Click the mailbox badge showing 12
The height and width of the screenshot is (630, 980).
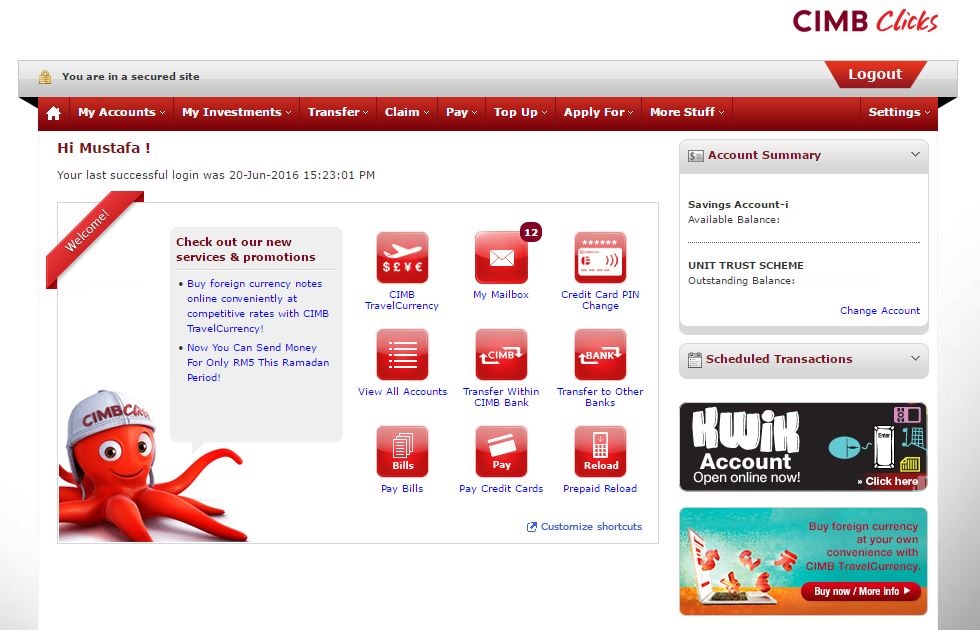point(531,232)
